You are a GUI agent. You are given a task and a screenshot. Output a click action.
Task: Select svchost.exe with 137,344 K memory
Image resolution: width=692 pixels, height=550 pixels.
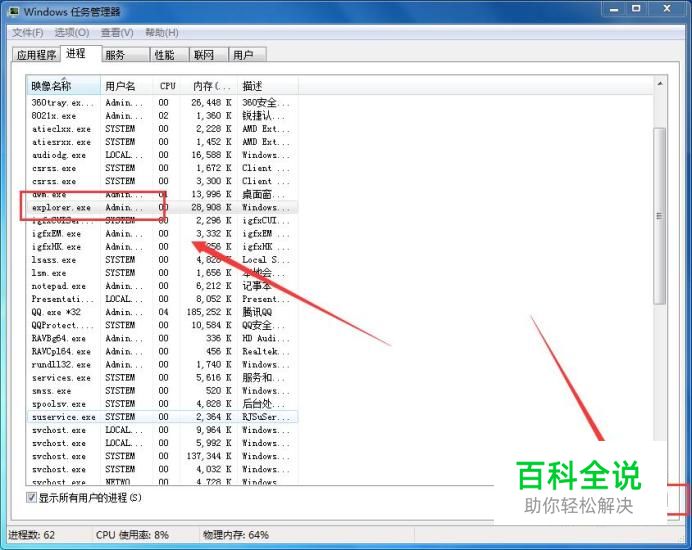(162, 456)
